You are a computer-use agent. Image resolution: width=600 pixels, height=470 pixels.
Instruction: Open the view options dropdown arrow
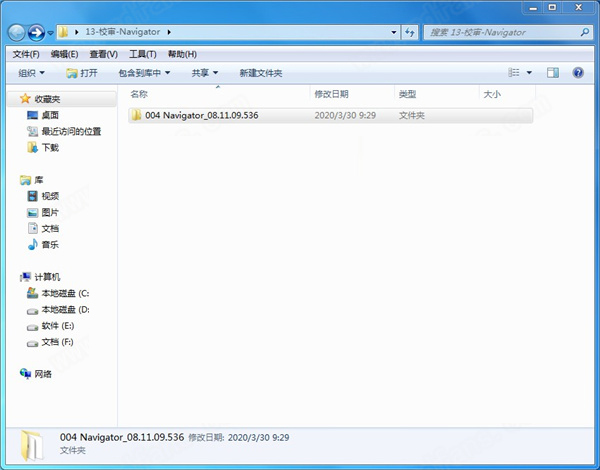coord(529,72)
